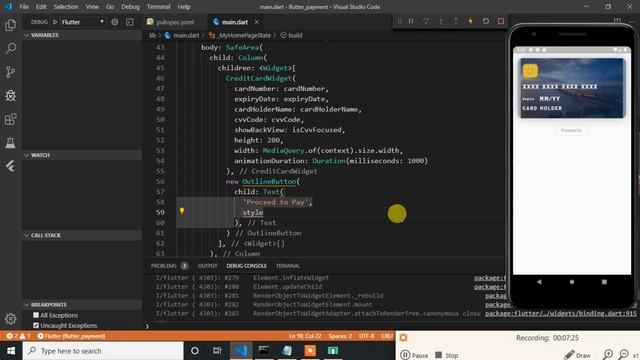Tap the outline button below the card in emulator
640x360 pixels.
click(571, 131)
